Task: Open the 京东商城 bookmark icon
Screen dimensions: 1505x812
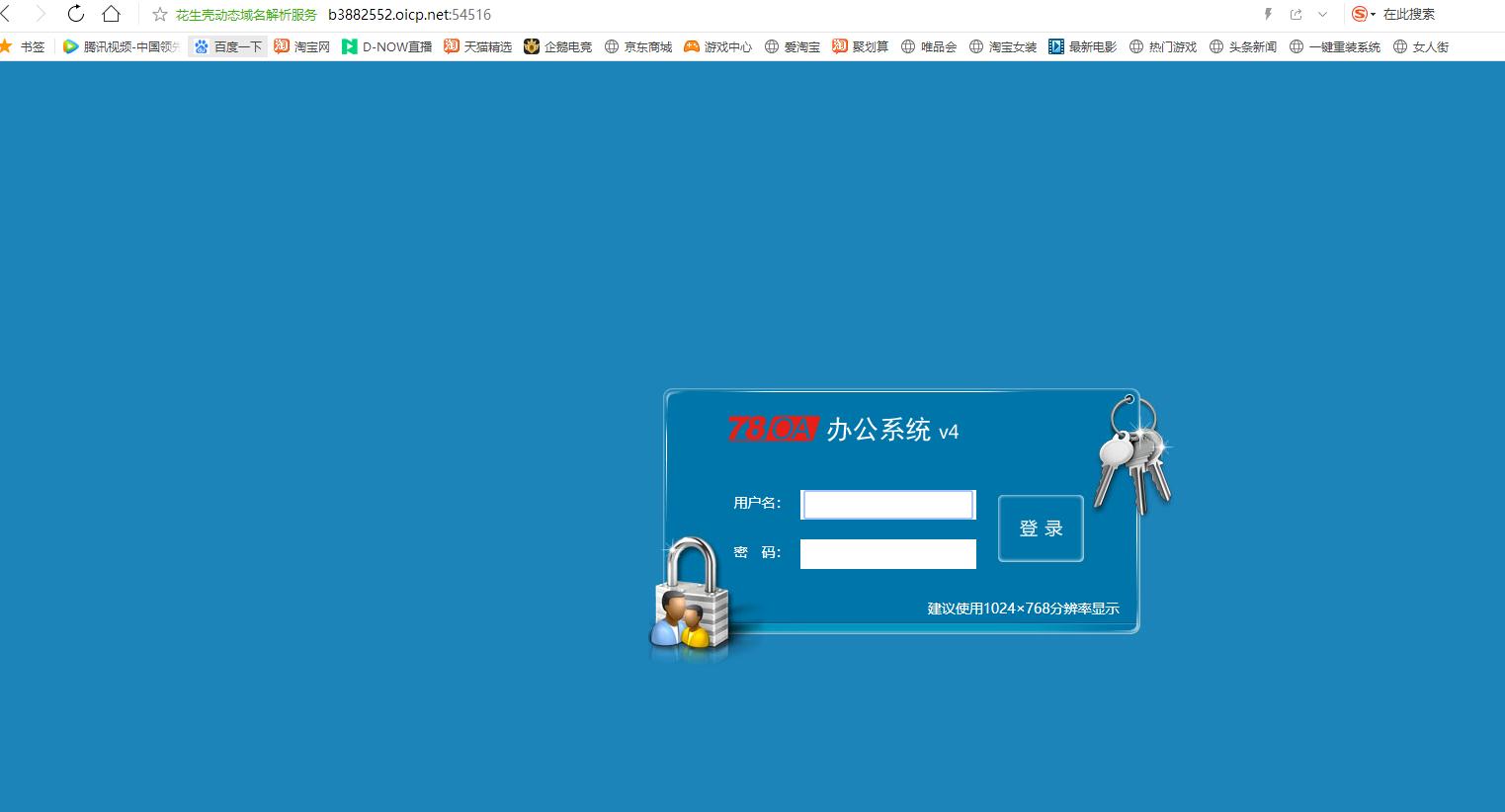Action: pyautogui.click(x=614, y=45)
